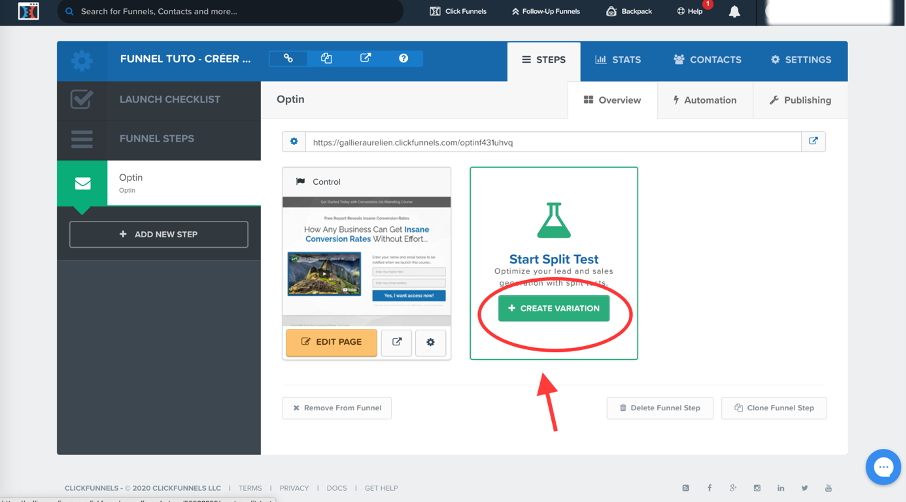The image size is (906, 502).
Task: Click the funnel settings gear icon
Action: tap(82, 61)
